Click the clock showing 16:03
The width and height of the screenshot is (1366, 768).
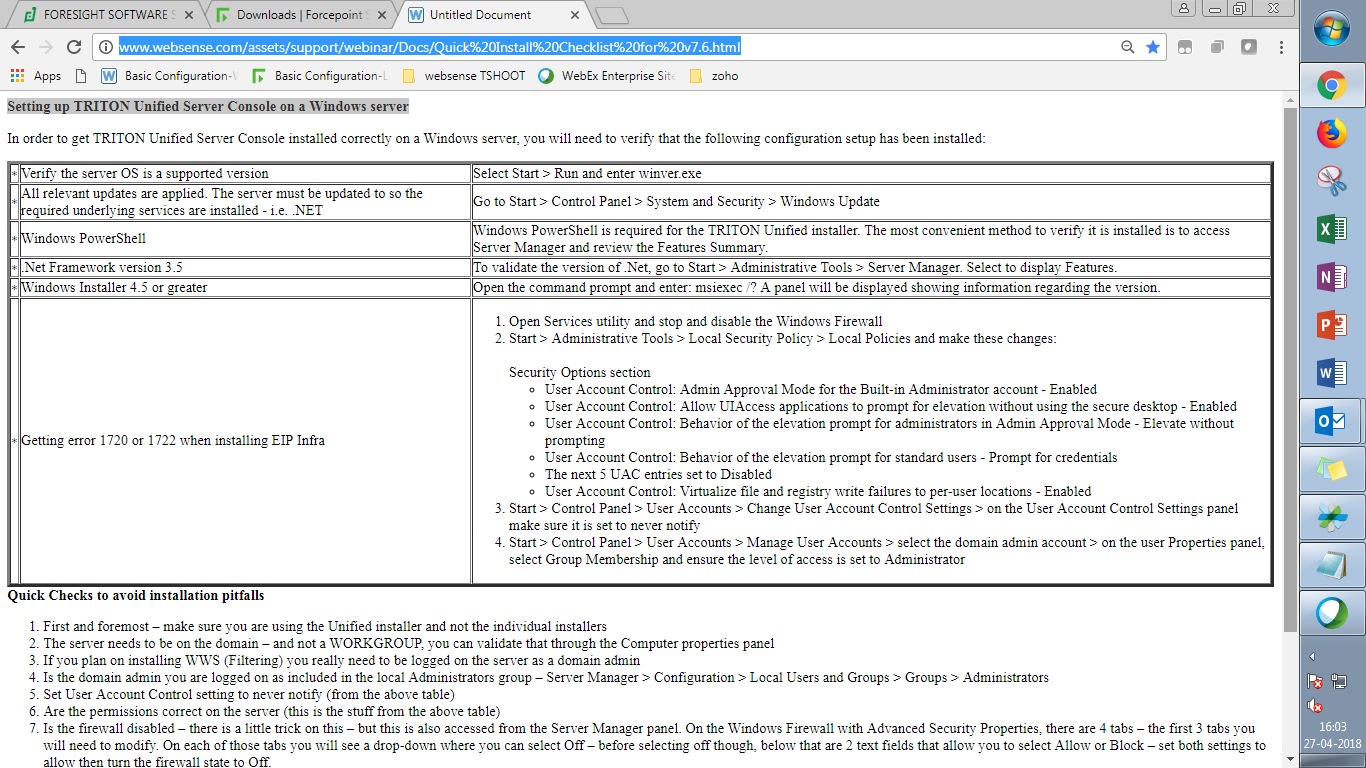tap(1331, 727)
